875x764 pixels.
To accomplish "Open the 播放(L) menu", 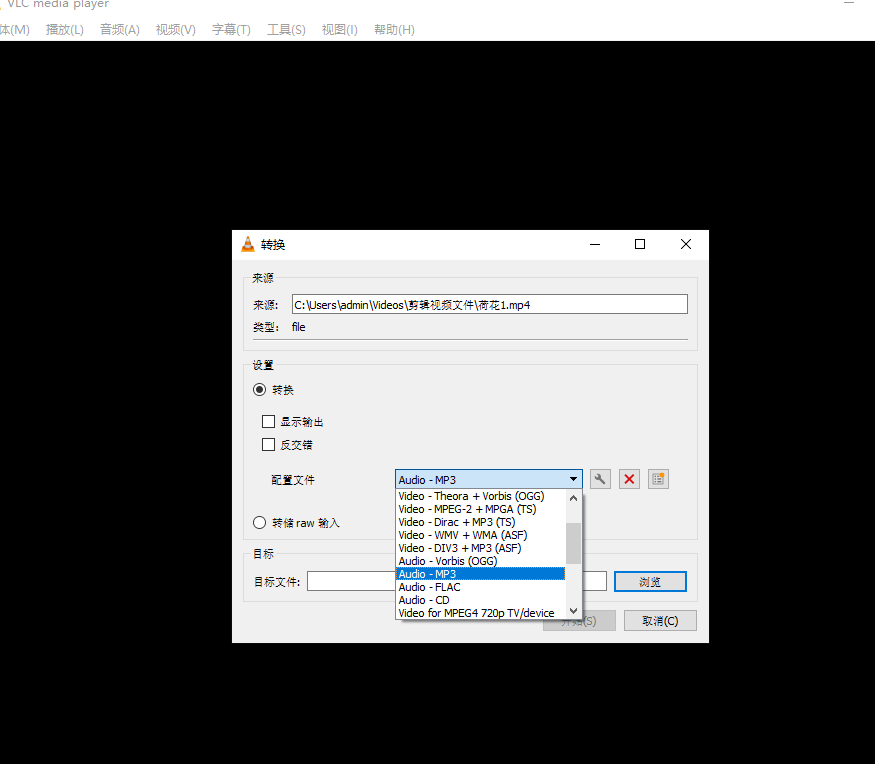I will coord(65,30).
